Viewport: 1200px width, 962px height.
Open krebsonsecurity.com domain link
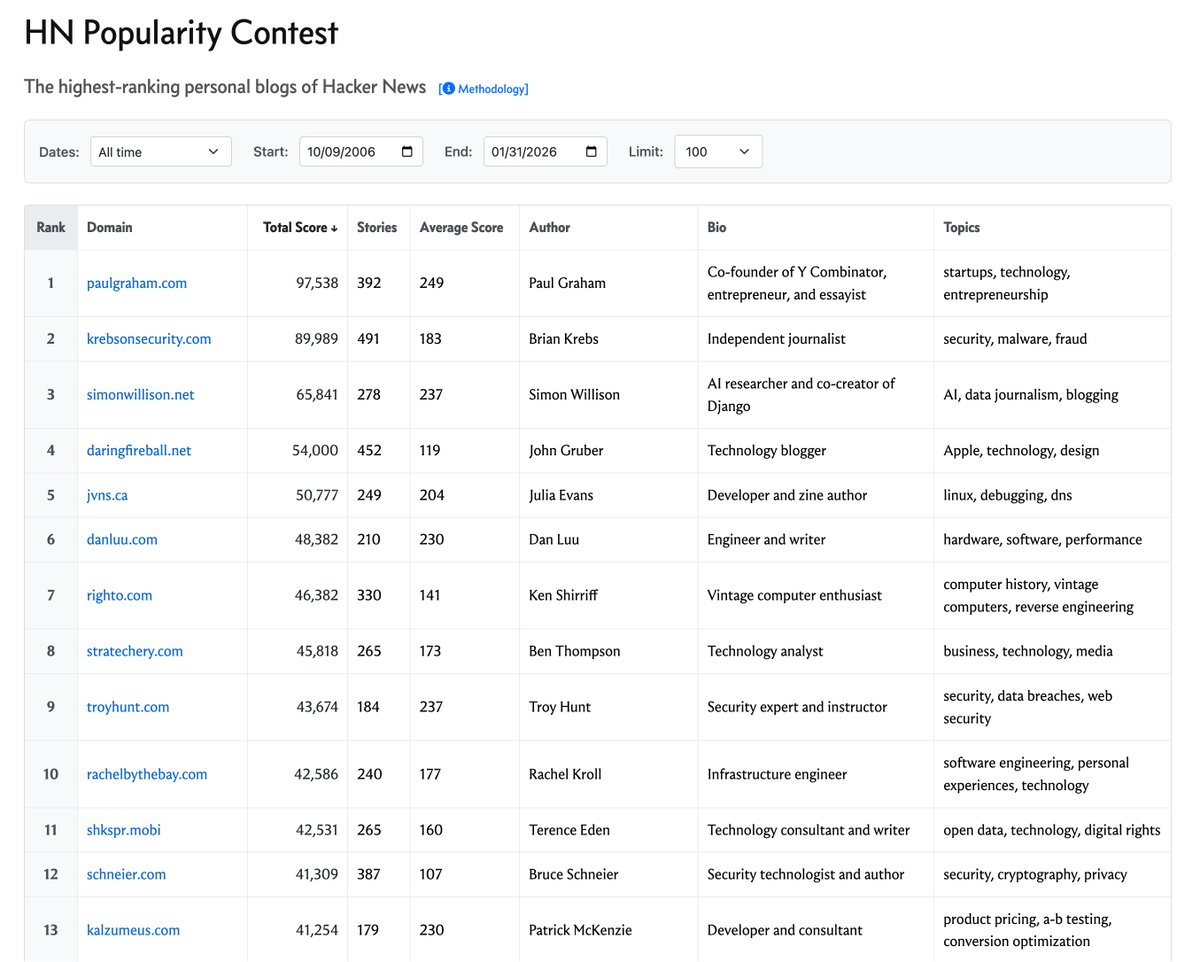pyautogui.click(x=149, y=339)
